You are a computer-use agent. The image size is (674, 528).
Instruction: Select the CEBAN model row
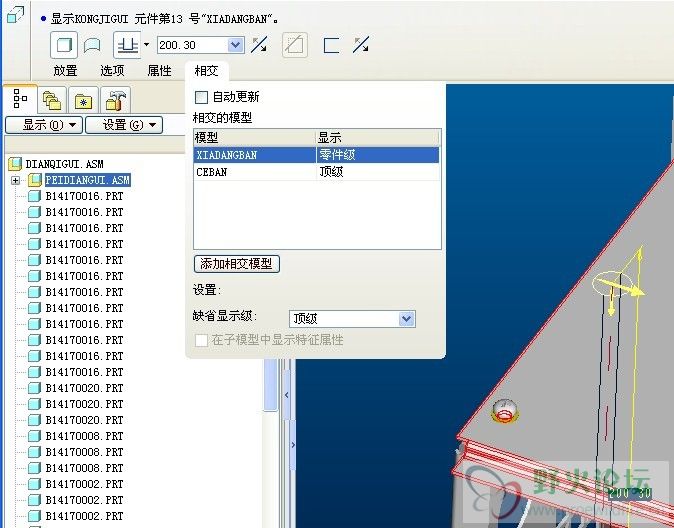point(317,172)
